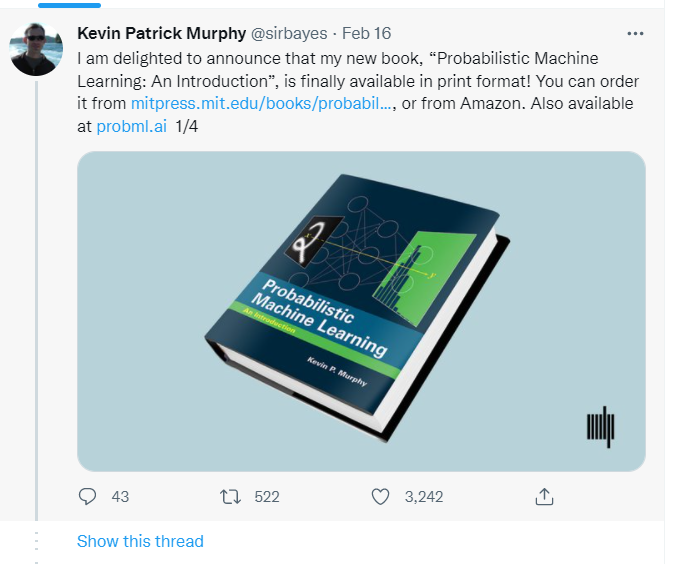Open Kevin Patrick Murphy's profile picture
Screen dimensions: 681x564
click(x=37, y=47)
